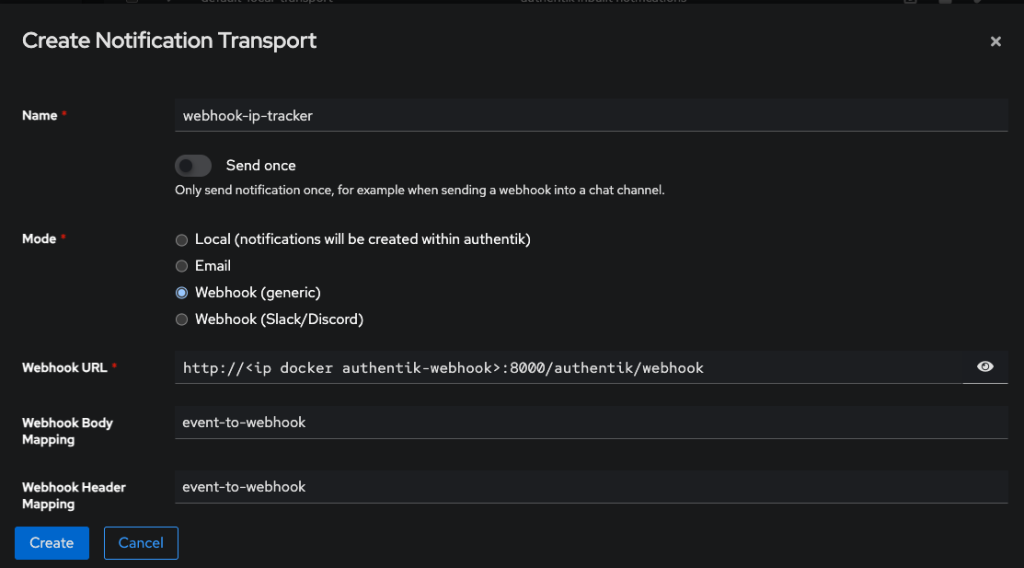
Task: Choose the Email mode radio button
Action: pyautogui.click(x=181, y=266)
